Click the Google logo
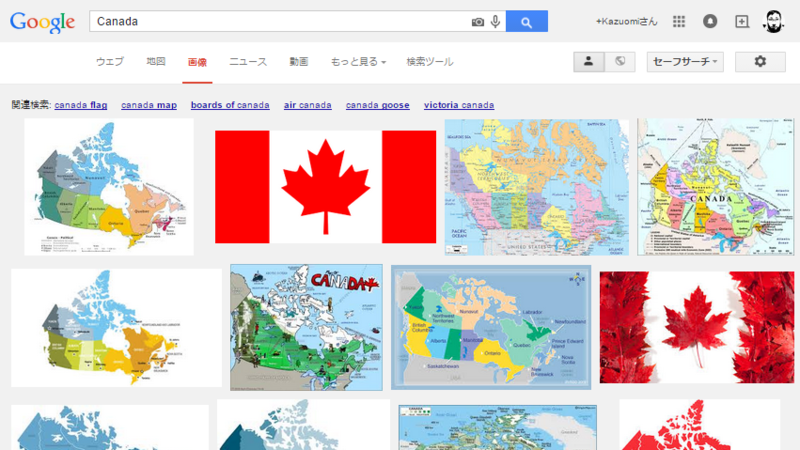This screenshot has height=450, width=800. click(42, 22)
